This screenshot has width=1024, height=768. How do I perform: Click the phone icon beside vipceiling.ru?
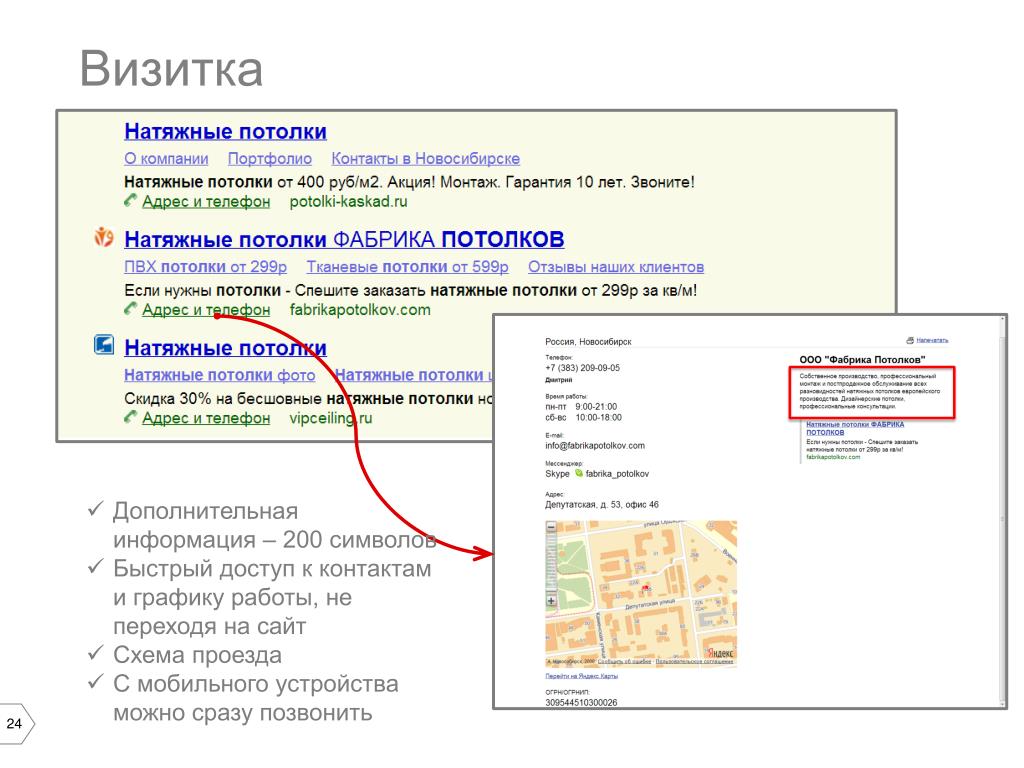(x=131, y=417)
